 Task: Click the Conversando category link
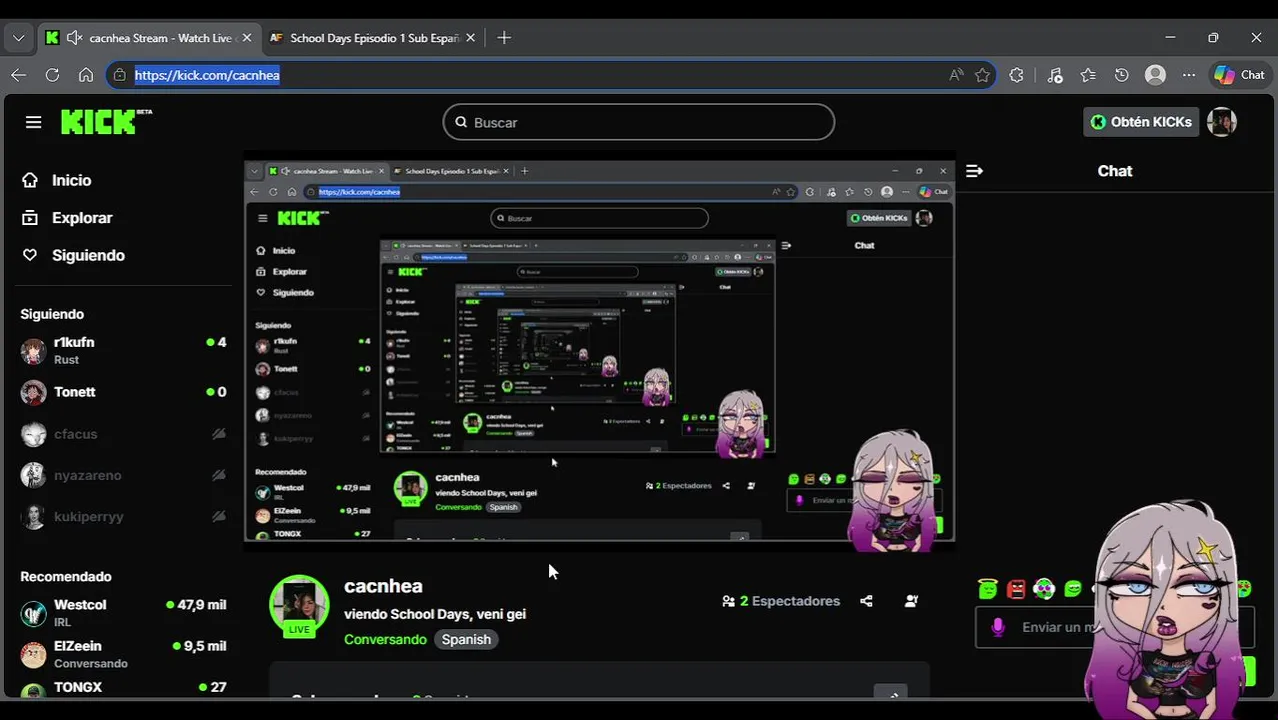(385, 639)
